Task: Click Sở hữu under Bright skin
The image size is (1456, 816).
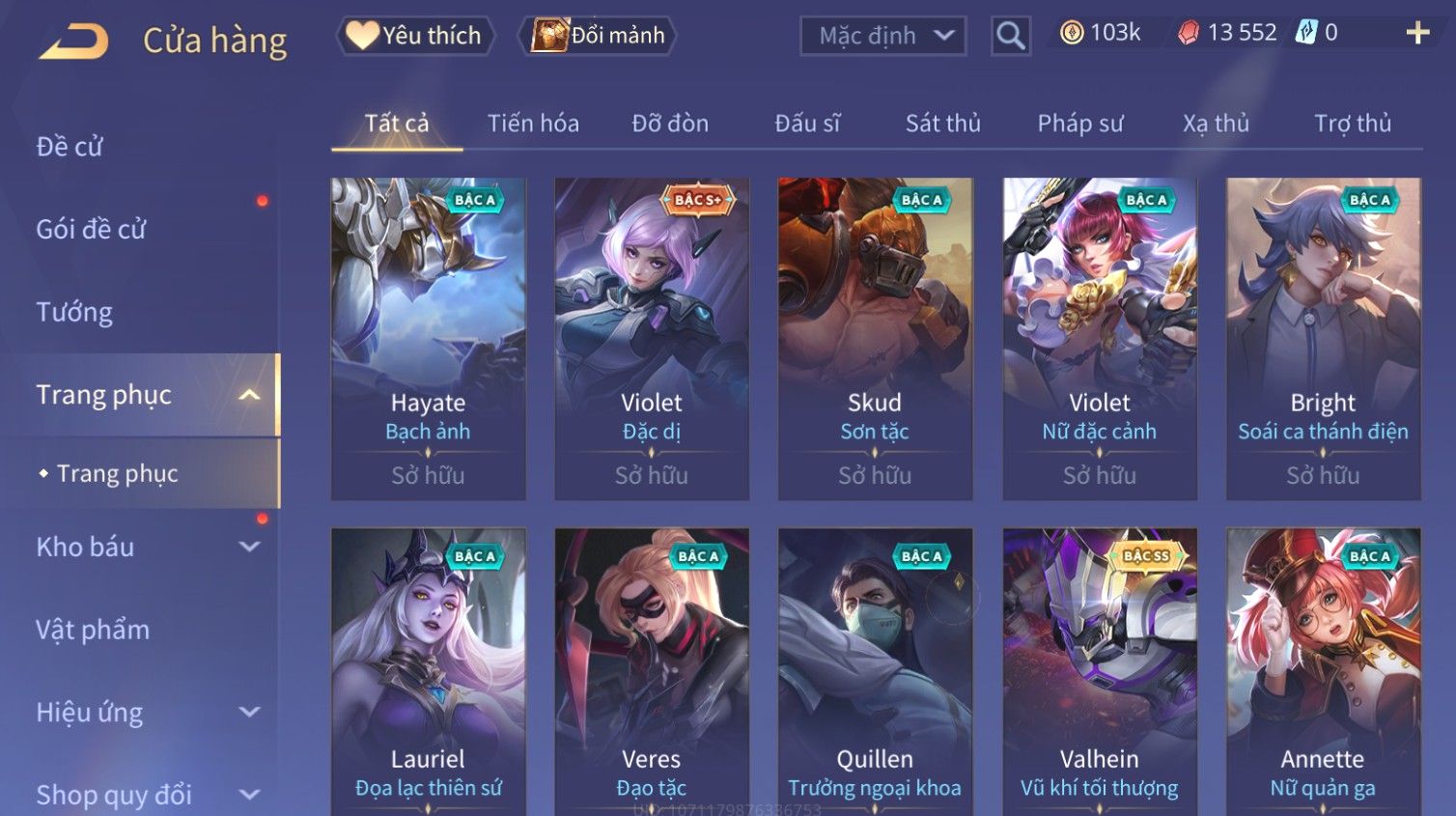Action: pos(1323,475)
